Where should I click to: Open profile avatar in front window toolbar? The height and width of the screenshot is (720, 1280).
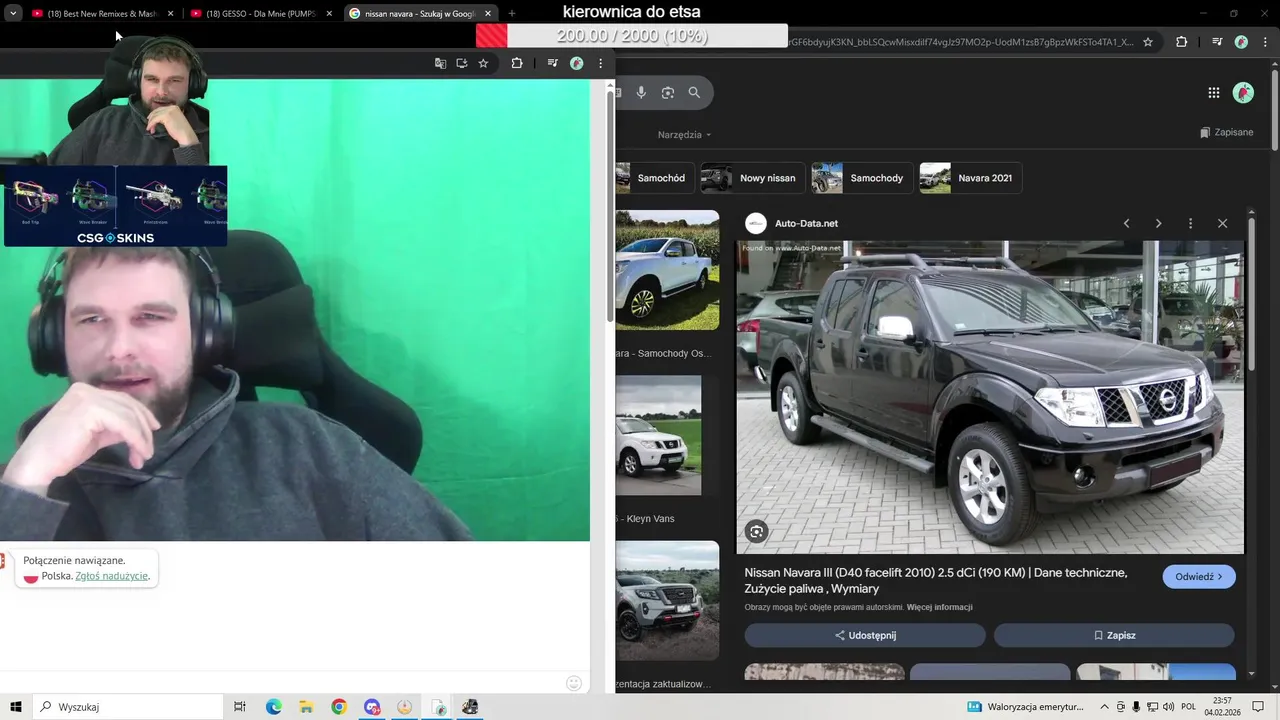click(577, 63)
